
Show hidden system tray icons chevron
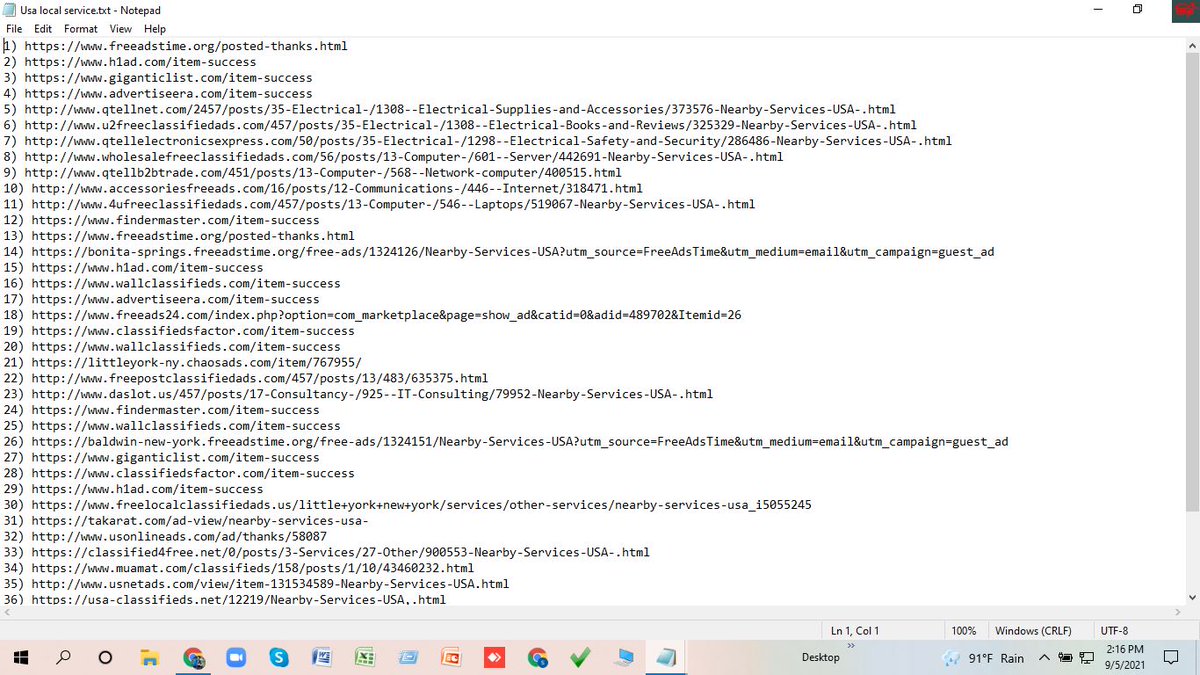click(1044, 658)
